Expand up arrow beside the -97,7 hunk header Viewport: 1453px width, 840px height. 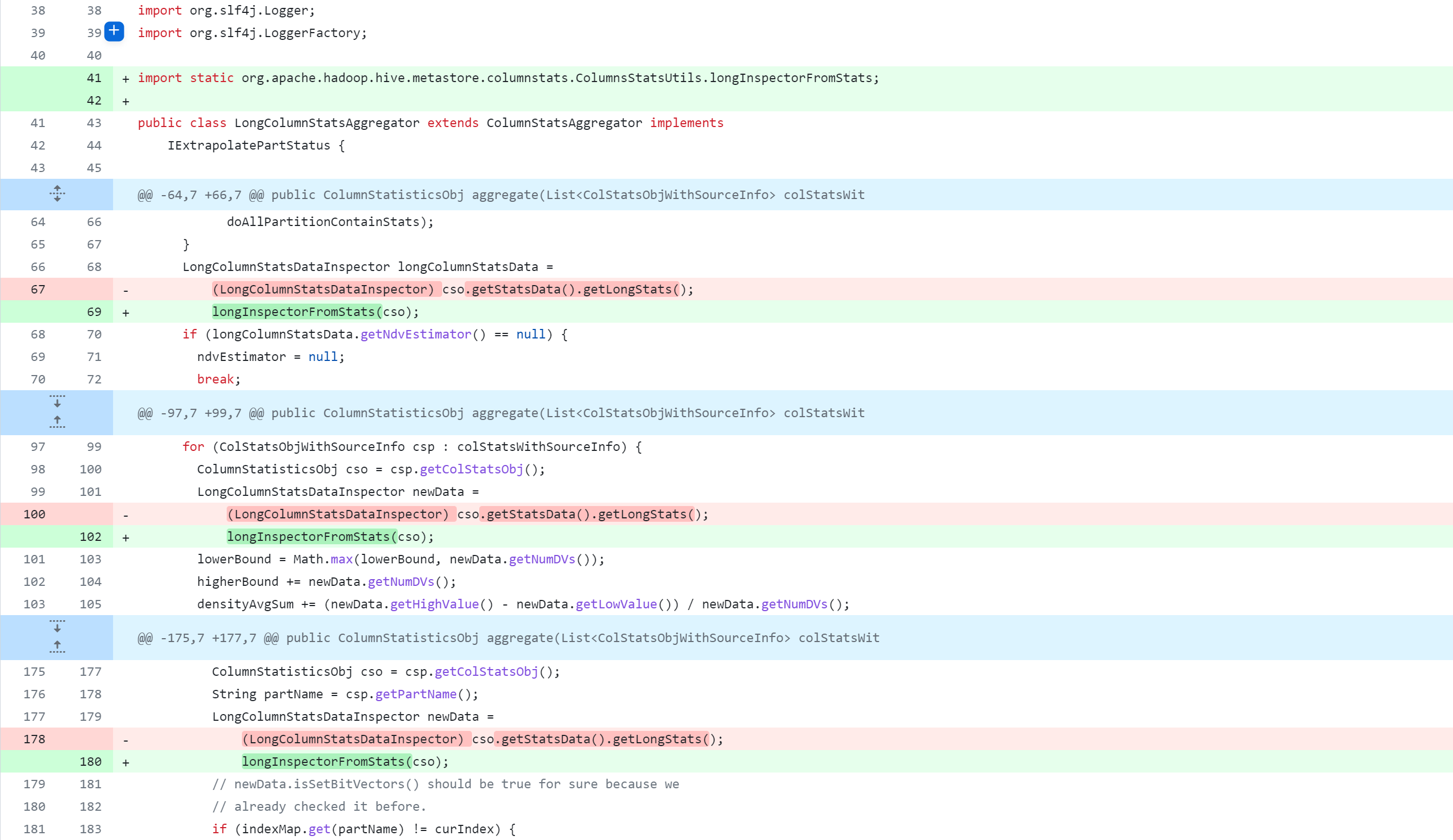tap(57, 422)
